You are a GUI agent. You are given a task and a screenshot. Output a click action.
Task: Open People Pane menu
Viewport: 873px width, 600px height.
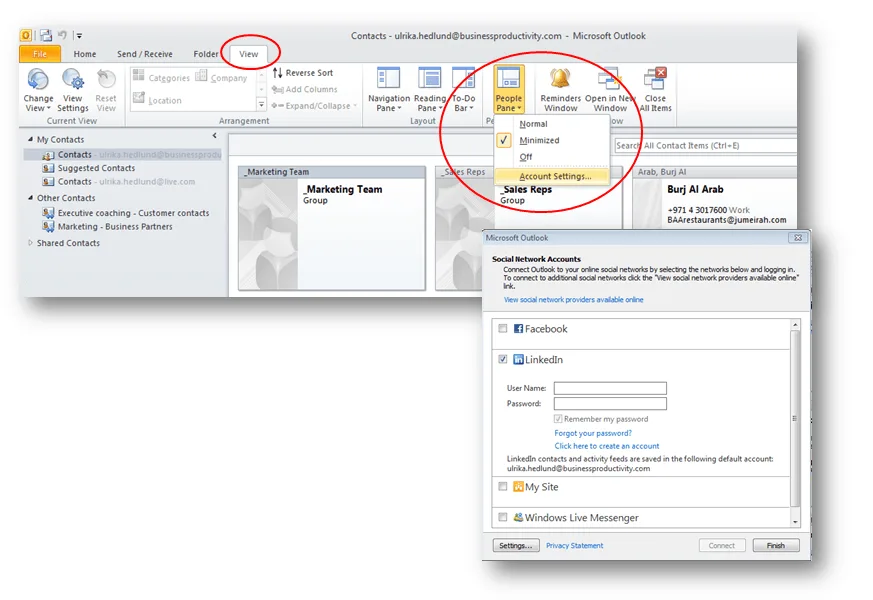tap(509, 90)
